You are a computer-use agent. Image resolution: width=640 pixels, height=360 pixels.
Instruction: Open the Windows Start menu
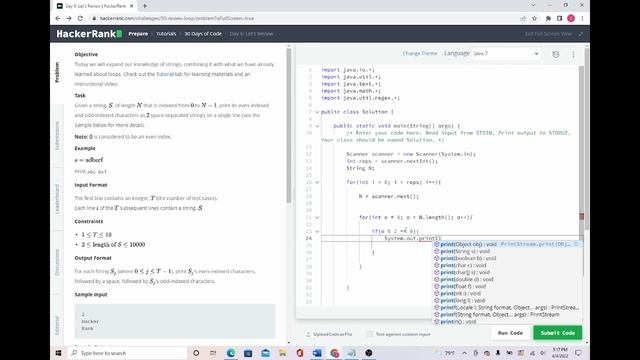coord(58,353)
